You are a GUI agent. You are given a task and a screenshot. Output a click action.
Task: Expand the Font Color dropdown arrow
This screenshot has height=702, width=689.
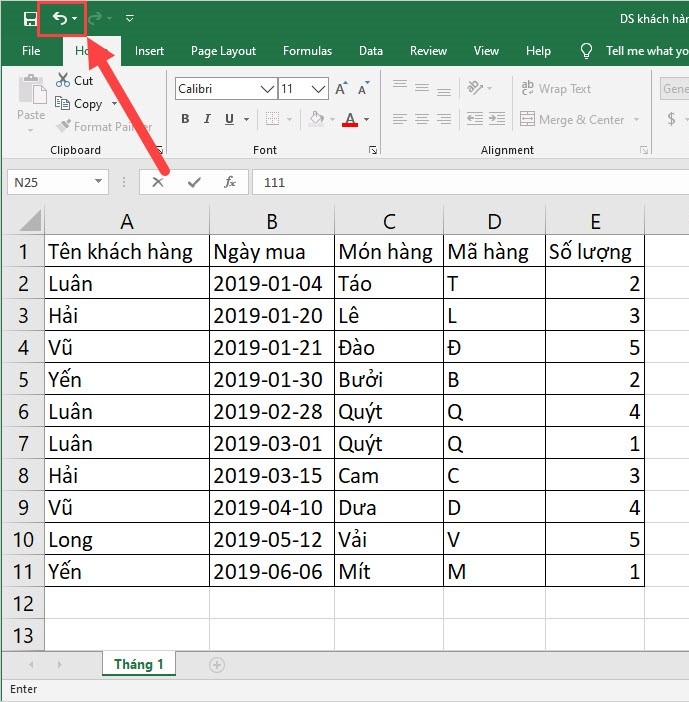click(367, 120)
